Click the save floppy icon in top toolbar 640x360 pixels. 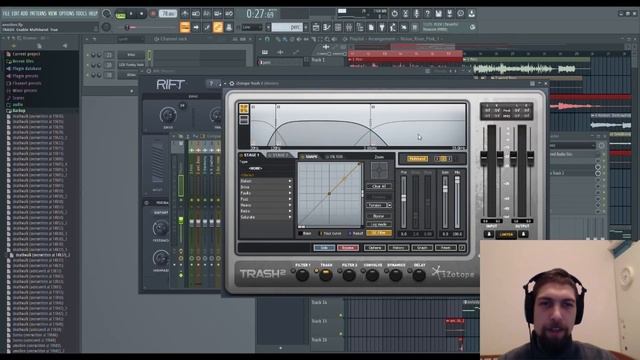[x=438, y=14]
